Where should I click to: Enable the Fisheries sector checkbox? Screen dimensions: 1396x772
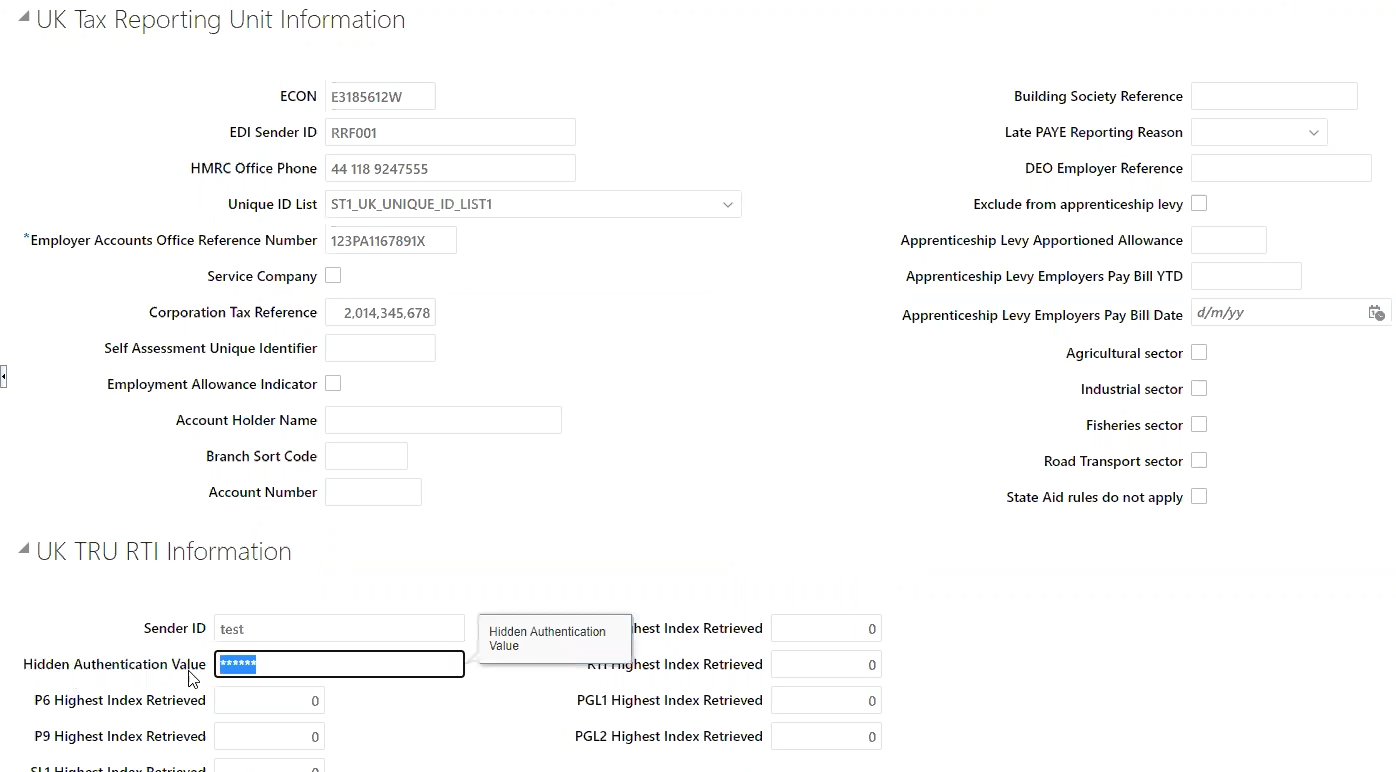[1199, 424]
